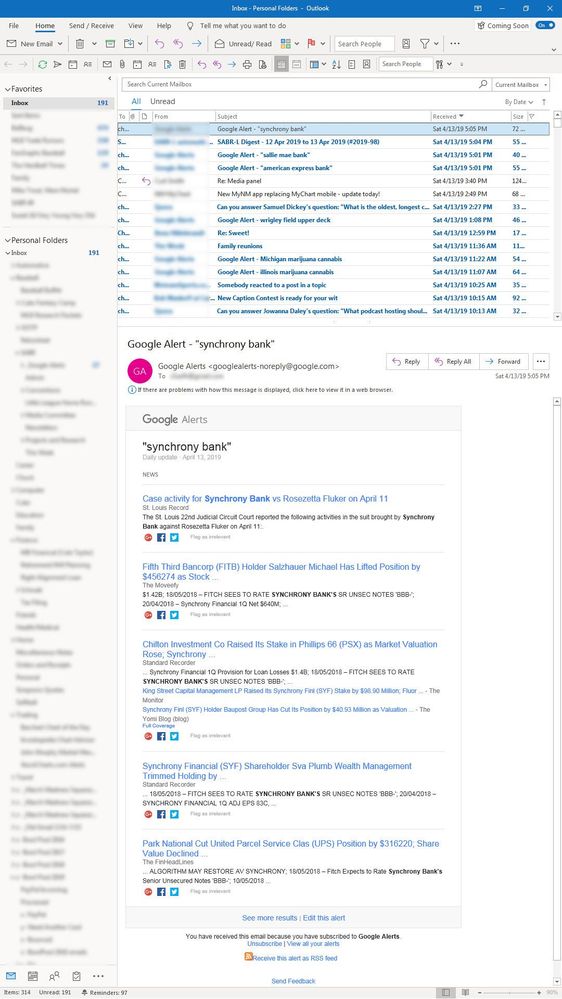This screenshot has height=999, width=562.
Task: Open the Family reunions email
Action: [333, 246]
